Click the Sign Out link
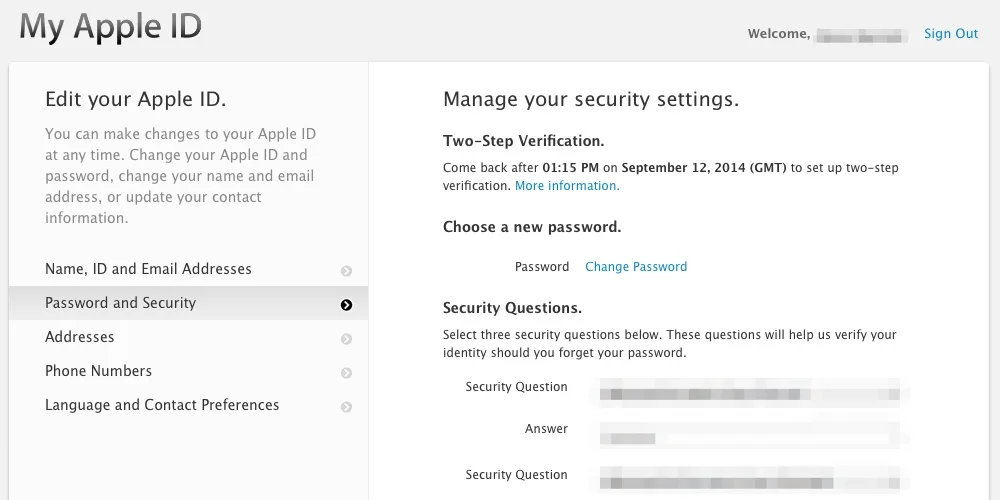Screen dimensions: 1000x500 [x=951, y=34]
